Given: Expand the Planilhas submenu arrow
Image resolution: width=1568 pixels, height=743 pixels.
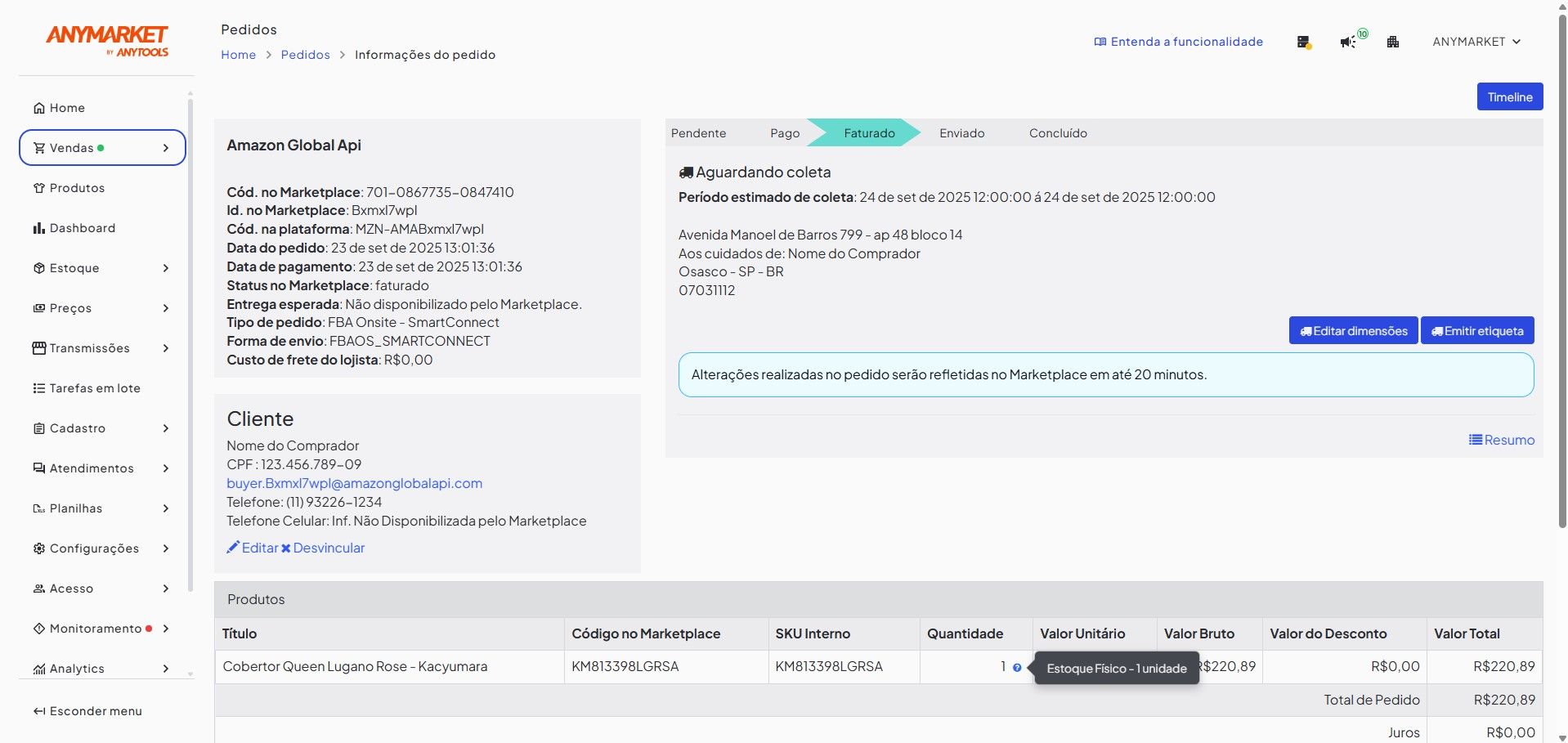Looking at the screenshot, I should pyautogui.click(x=166, y=508).
